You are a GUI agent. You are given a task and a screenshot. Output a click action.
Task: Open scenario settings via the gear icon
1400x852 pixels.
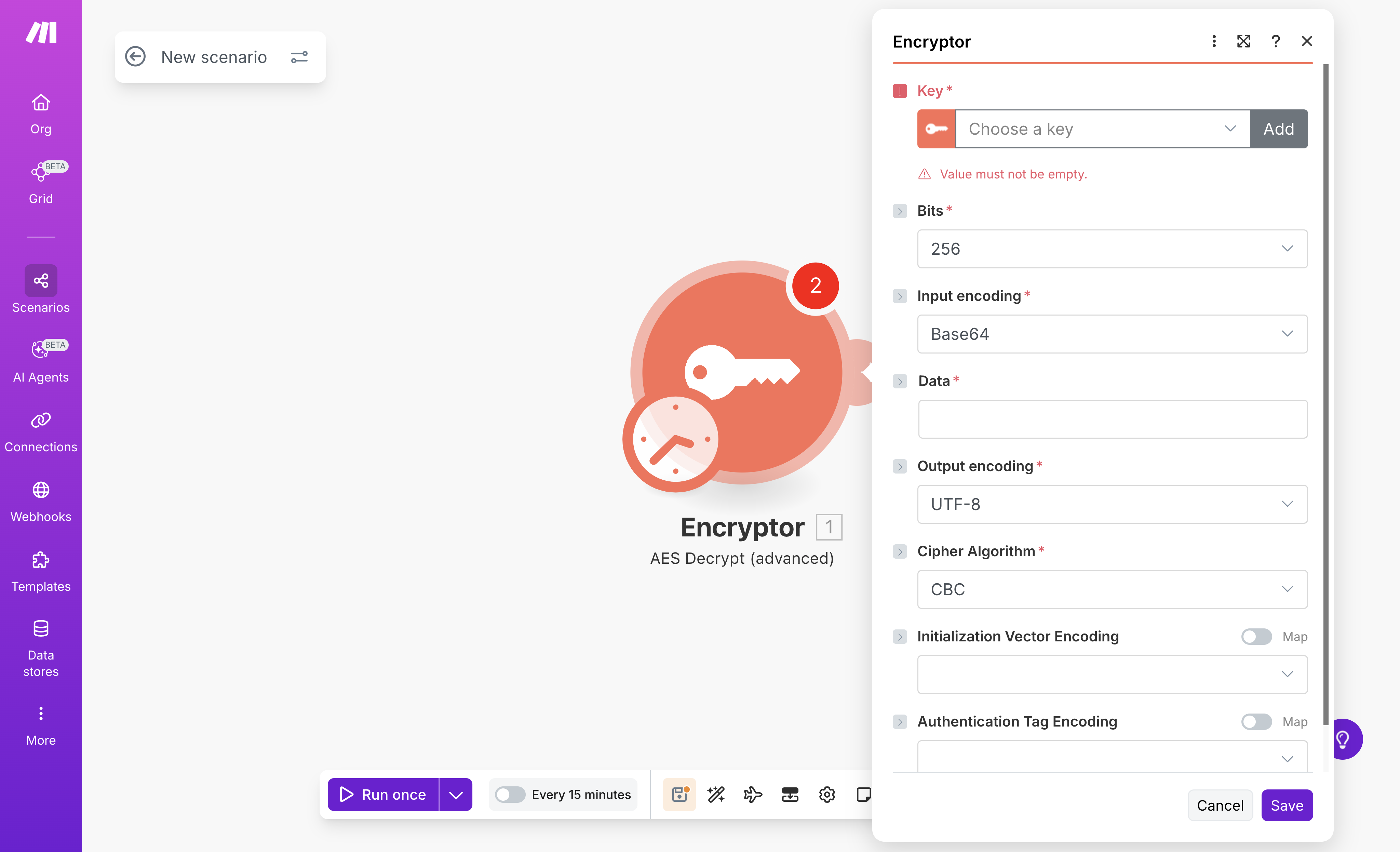pos(827,794)
